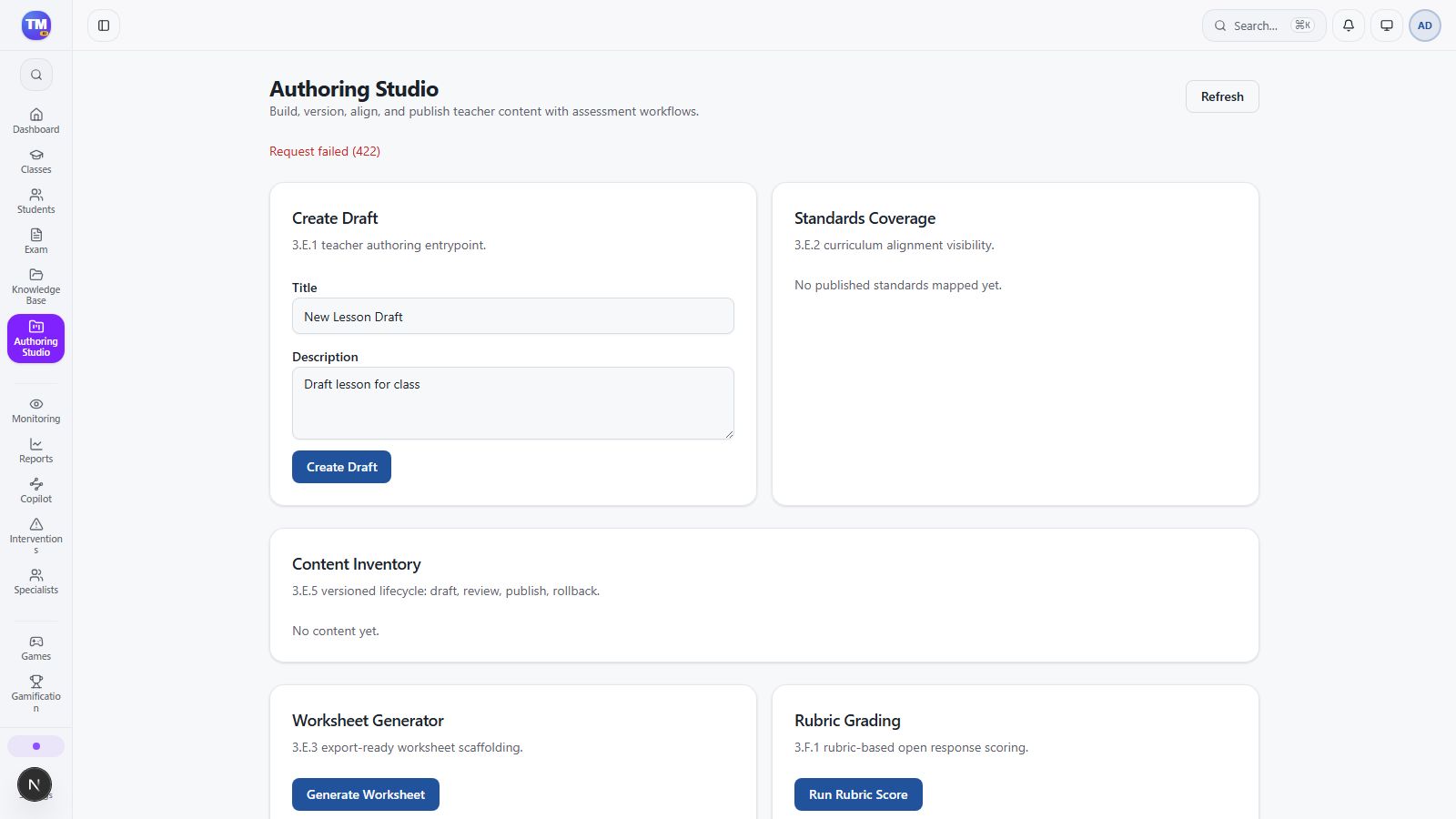Screen dimensions: 1456x819
Task: Click the monitor display icon
Action: pyautogui.click(x=1387, y=25)
